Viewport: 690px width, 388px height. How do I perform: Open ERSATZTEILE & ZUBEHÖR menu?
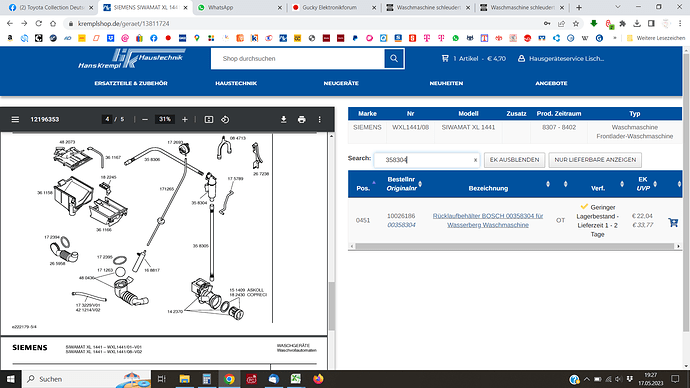coord(131,83)
